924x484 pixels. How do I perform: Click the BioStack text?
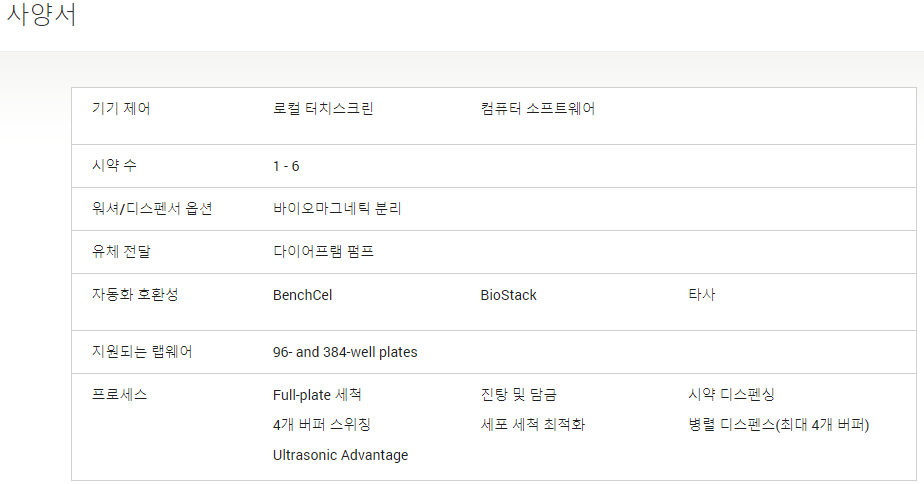(x=509, y=295)
